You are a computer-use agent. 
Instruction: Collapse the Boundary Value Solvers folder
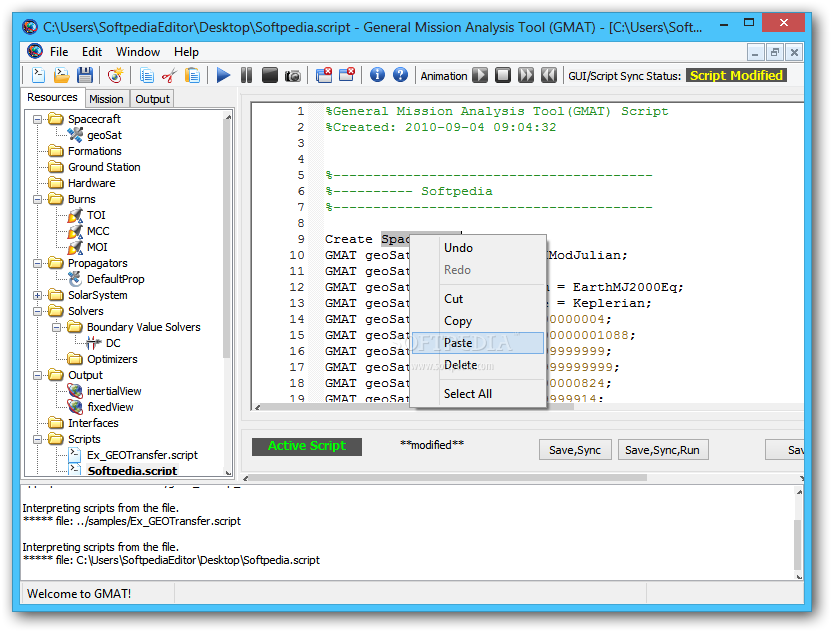click(56, 327)
